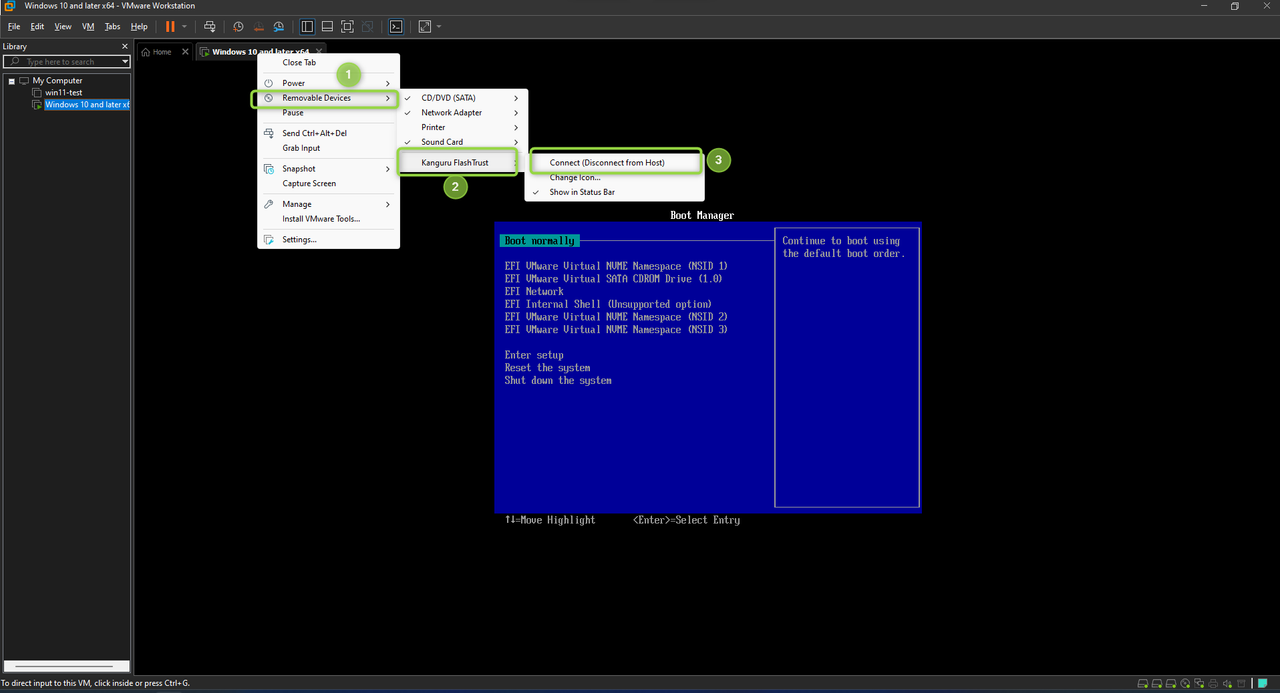Revert to snapshot using the toolbar icon
Image resolution: width=1280 pixels, height=693 pixels.
(258, 26)
